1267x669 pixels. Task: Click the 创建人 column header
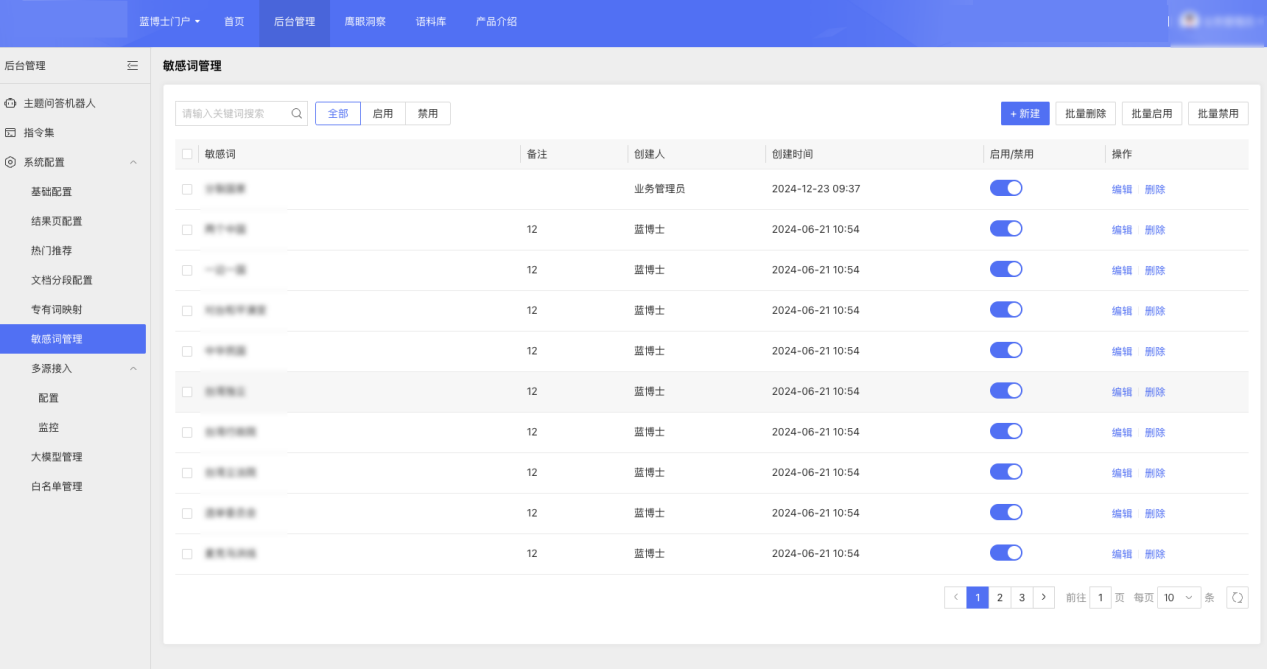(649, 154)
